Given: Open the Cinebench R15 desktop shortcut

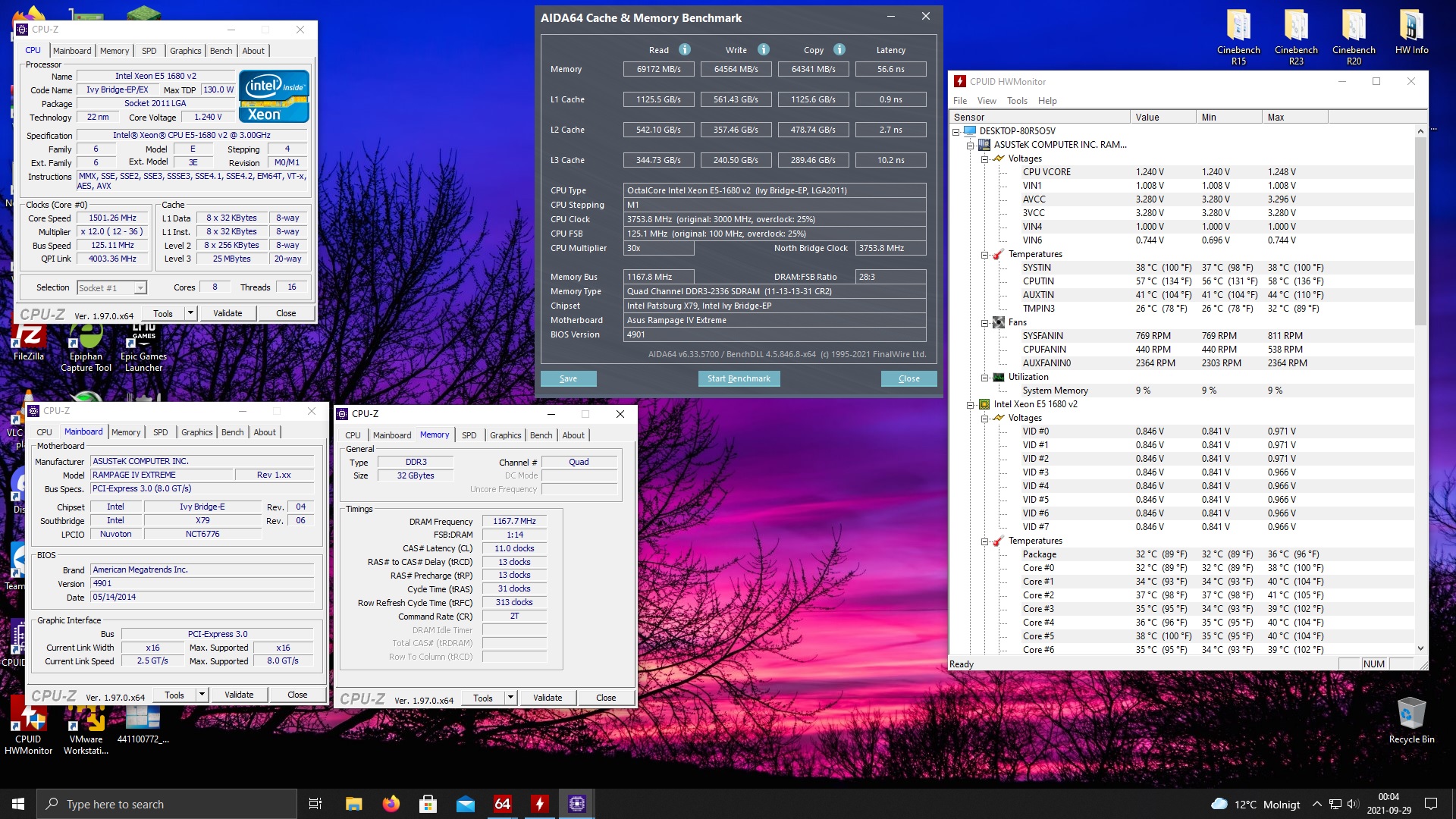Looking at the screenshot, I should pyautogui.click(x=1238, y=36).
